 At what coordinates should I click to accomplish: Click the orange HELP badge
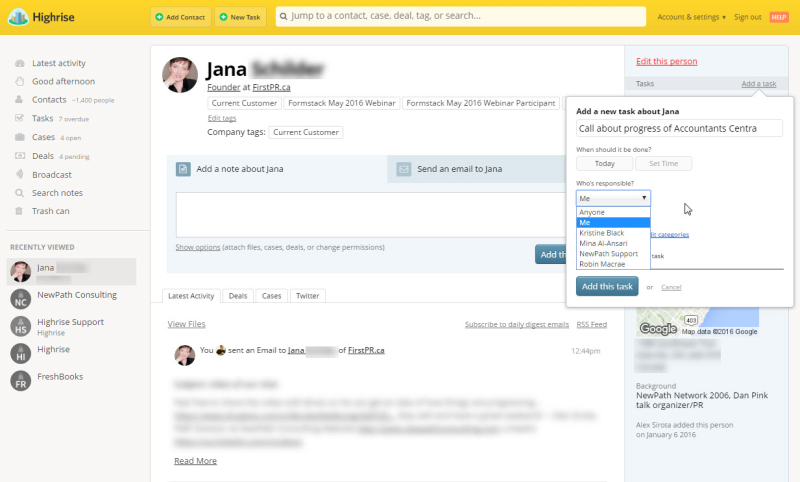click(779, 17)
